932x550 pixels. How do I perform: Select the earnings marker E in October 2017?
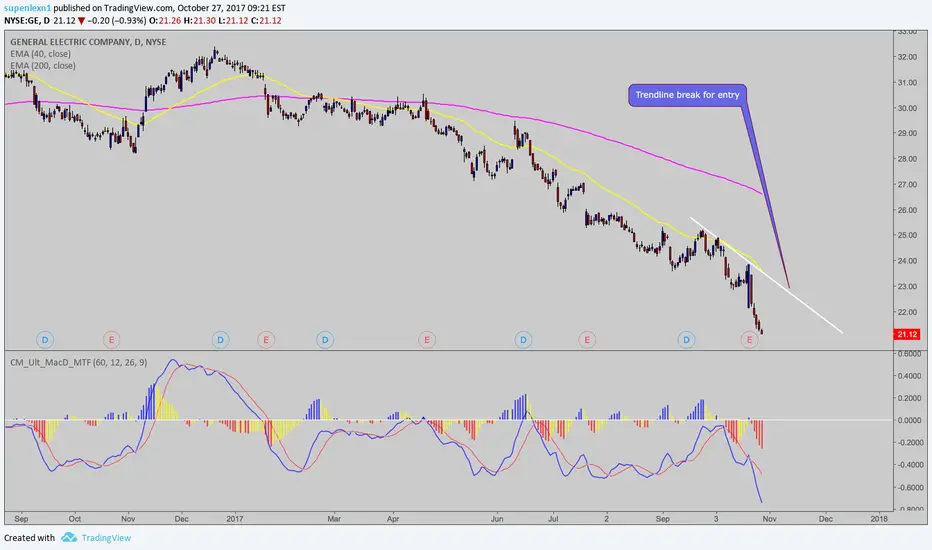(x=750, y=340)
